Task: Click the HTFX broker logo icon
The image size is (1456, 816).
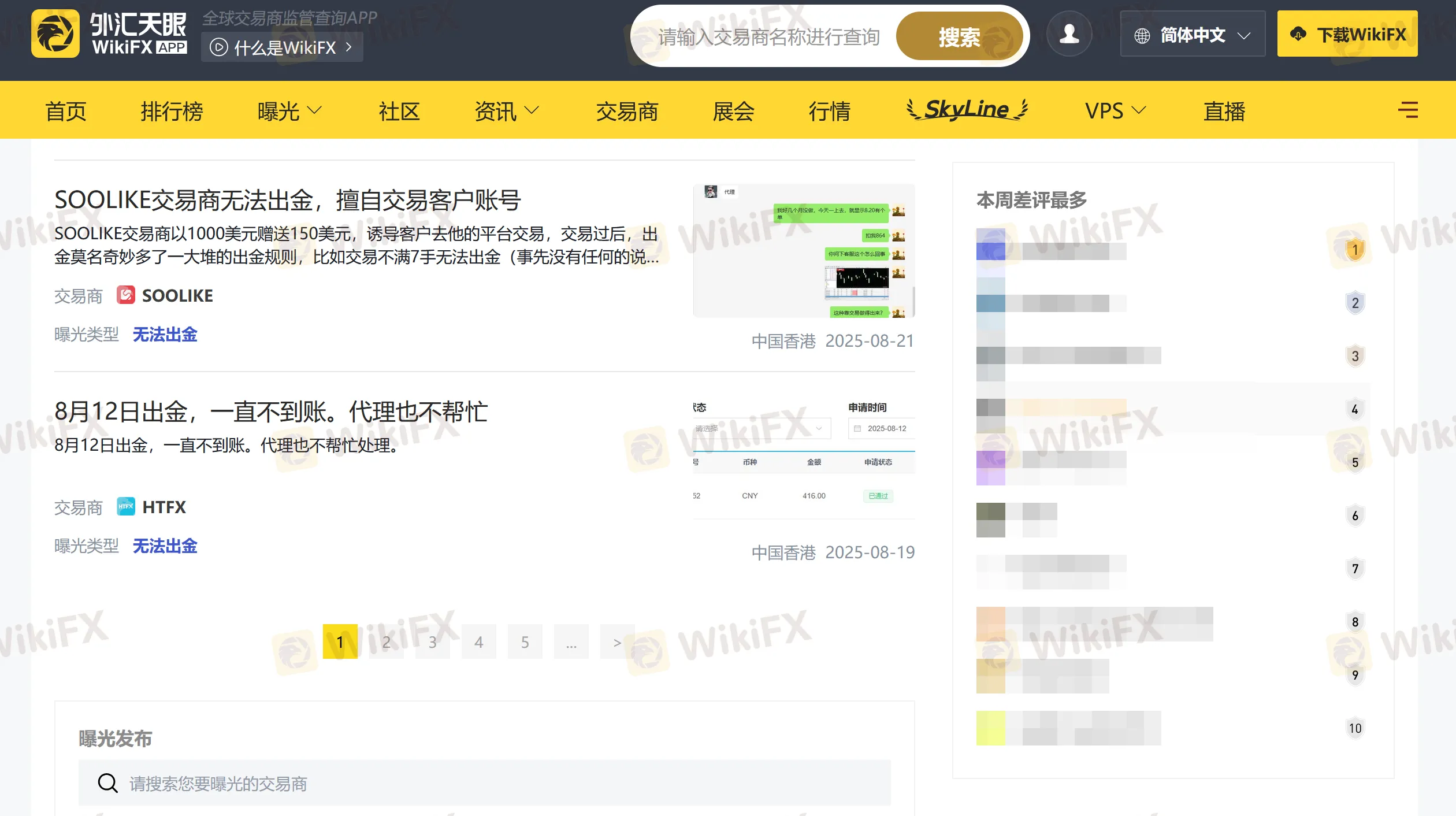Action: tap(125, 506)
